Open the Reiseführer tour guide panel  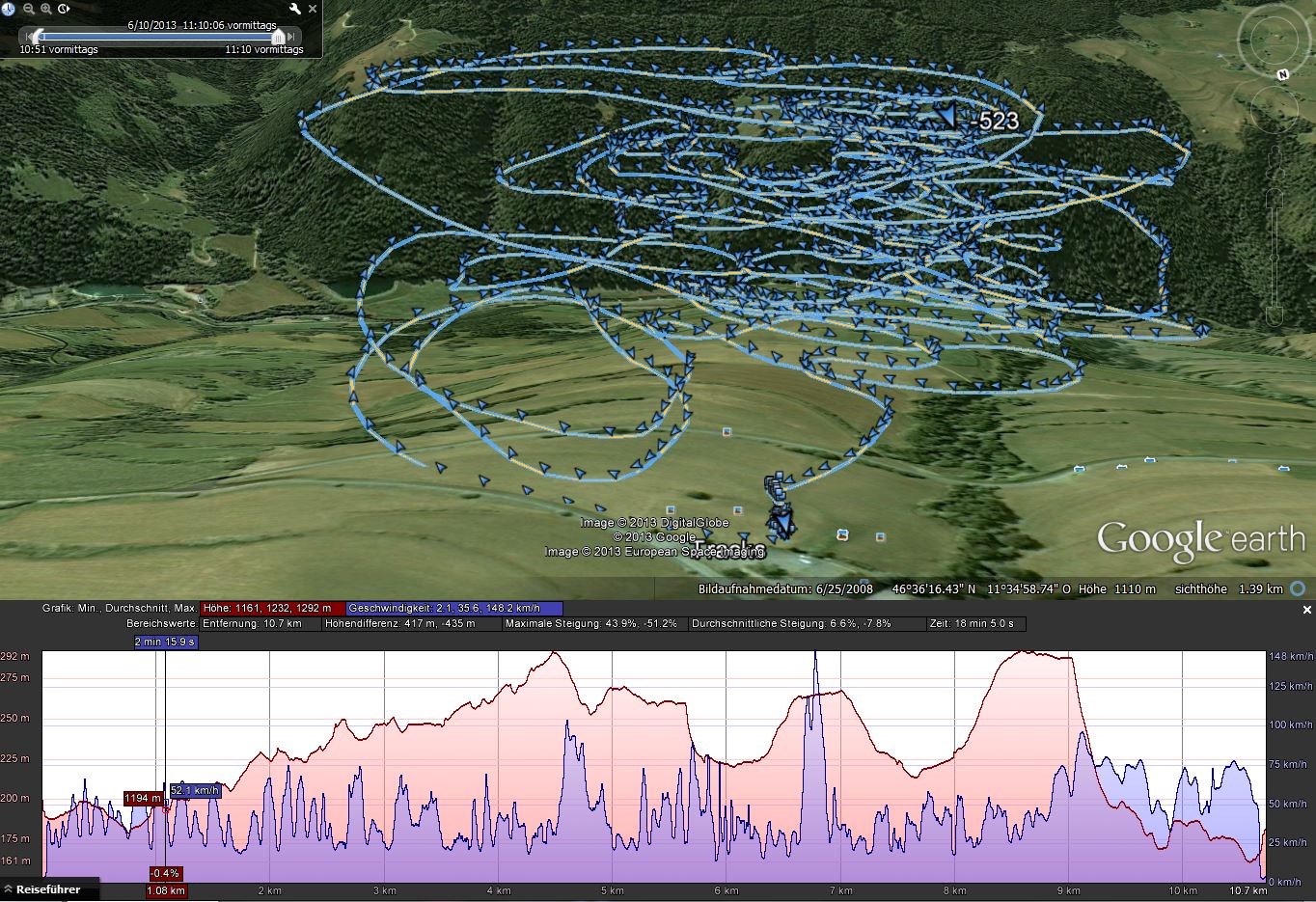49,888
